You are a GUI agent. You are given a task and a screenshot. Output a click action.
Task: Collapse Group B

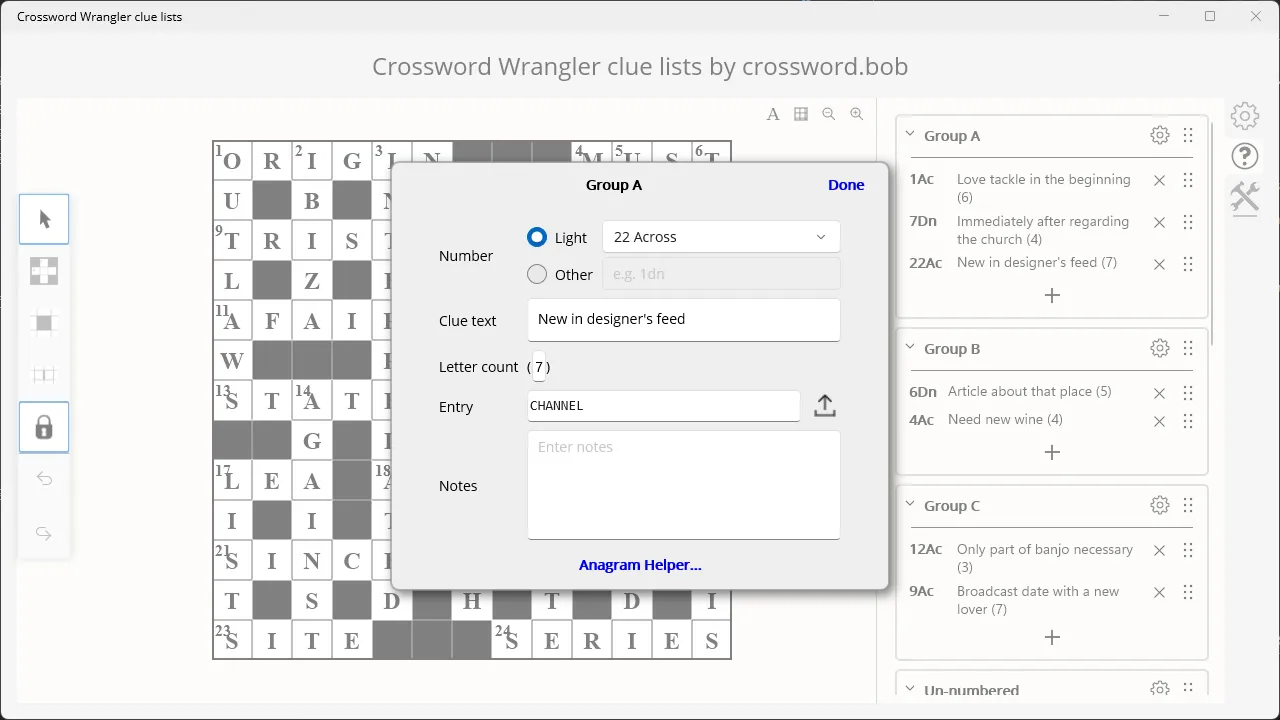point(910,348)
